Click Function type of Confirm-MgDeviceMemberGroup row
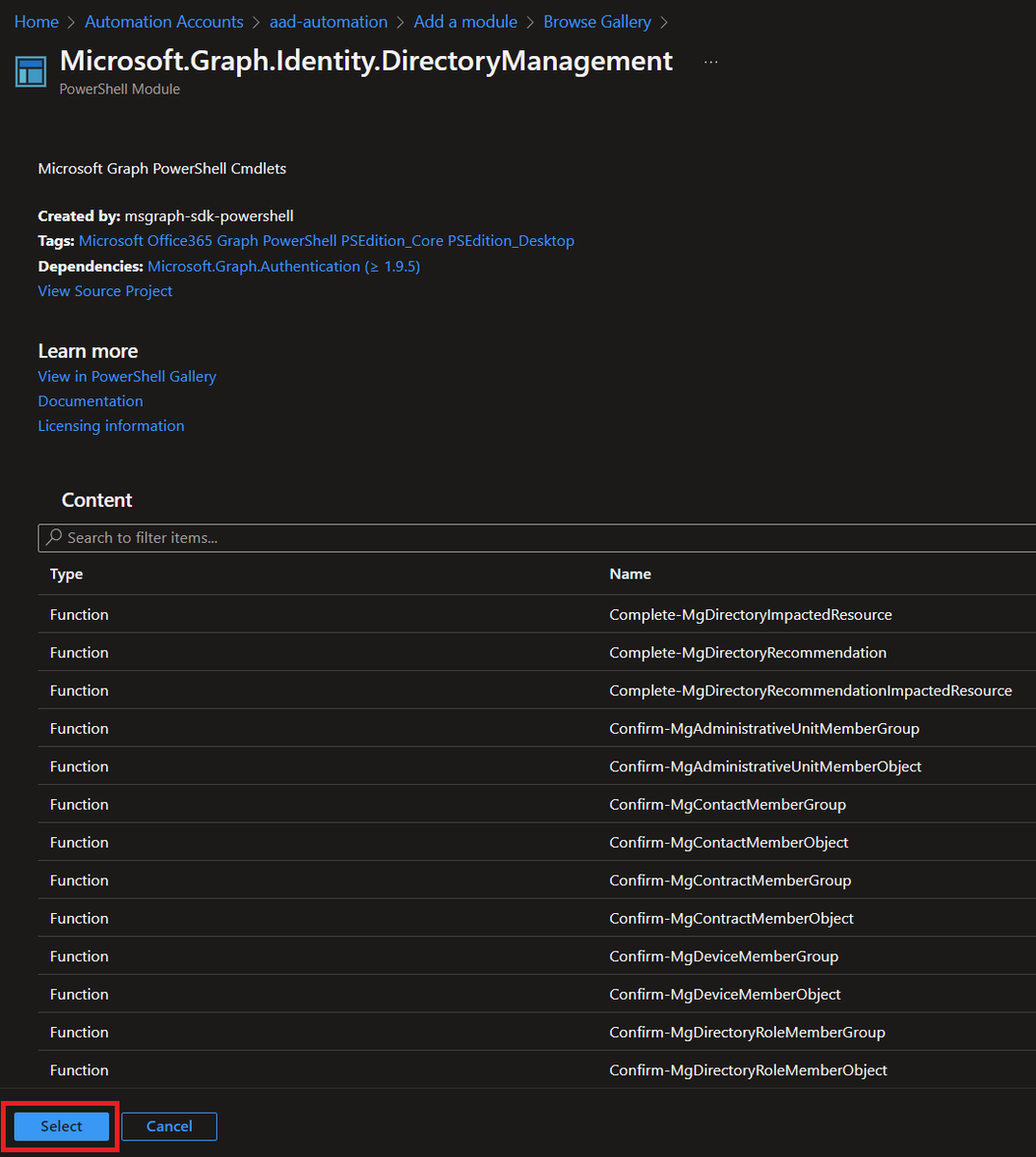 click(79, 955)
